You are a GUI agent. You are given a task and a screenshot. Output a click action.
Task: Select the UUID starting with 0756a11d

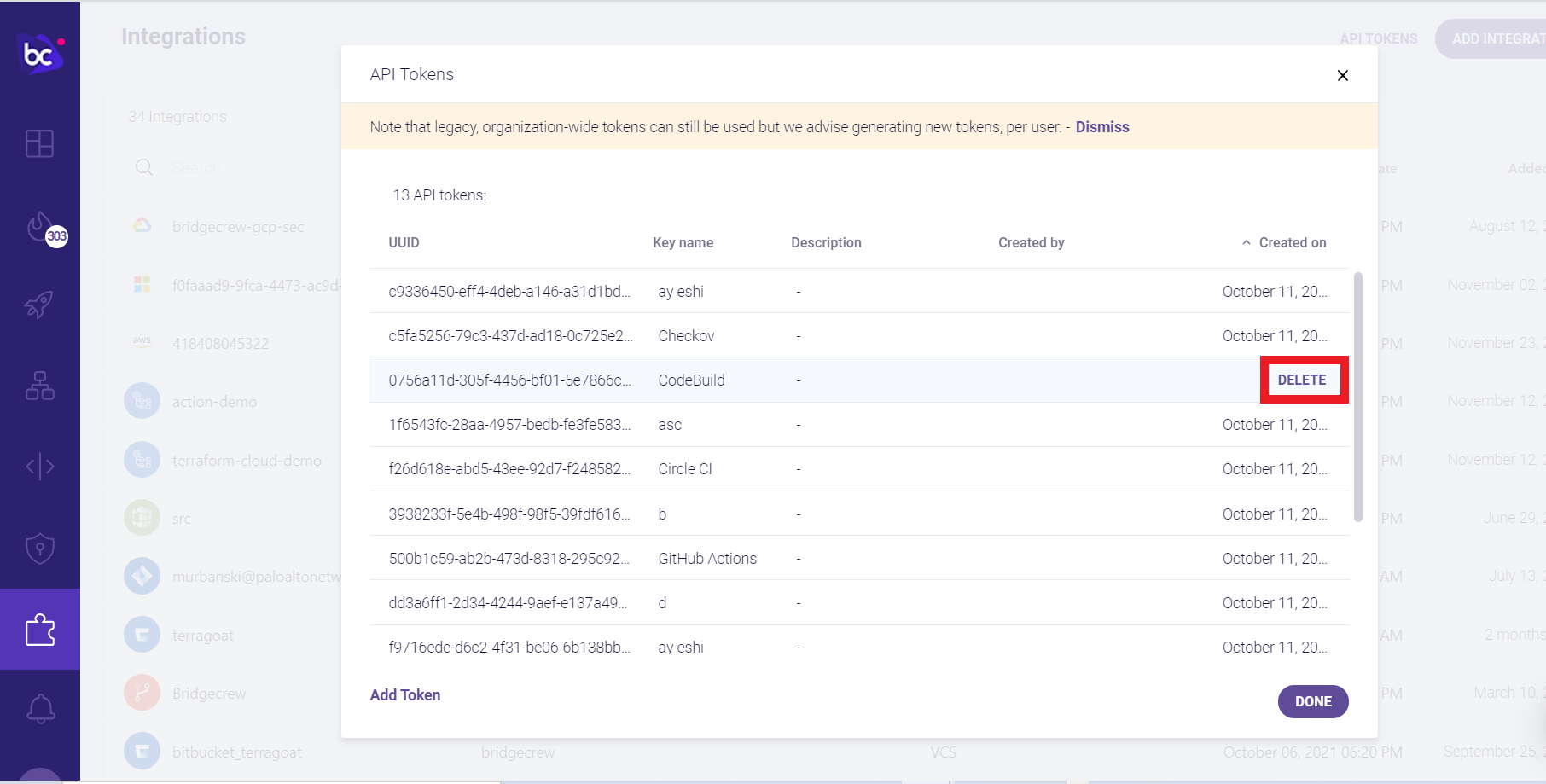(510, 380)
